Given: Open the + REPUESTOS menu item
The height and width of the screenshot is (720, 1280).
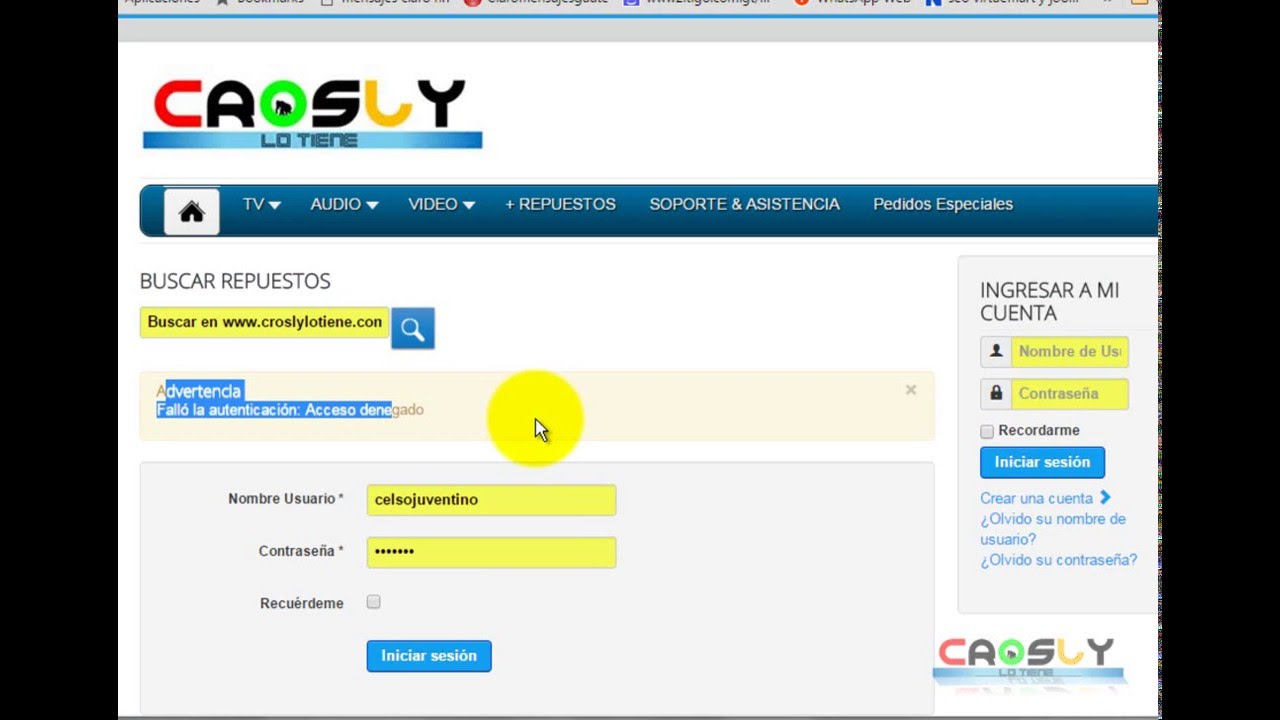Looking at the screenshot, I should click(x=560, y=204).
